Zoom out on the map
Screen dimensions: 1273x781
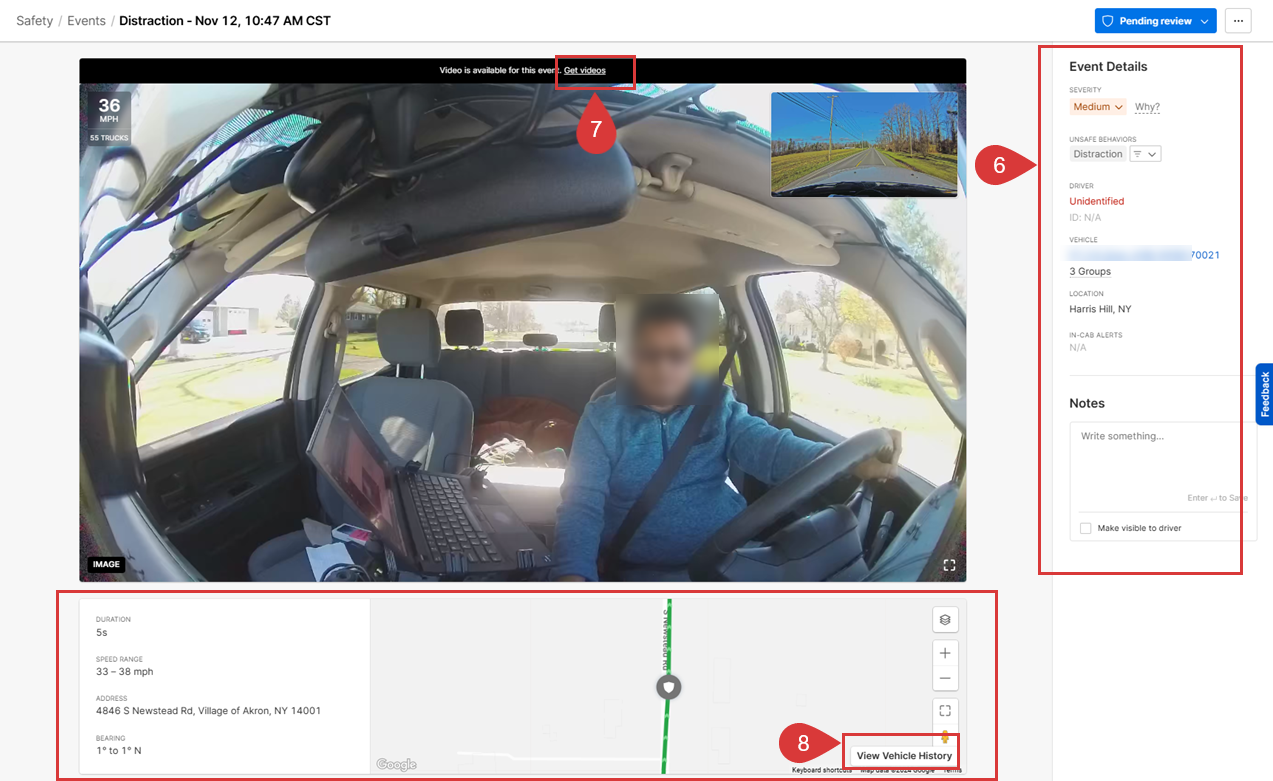pyautogui.click(x=945, y=678)
